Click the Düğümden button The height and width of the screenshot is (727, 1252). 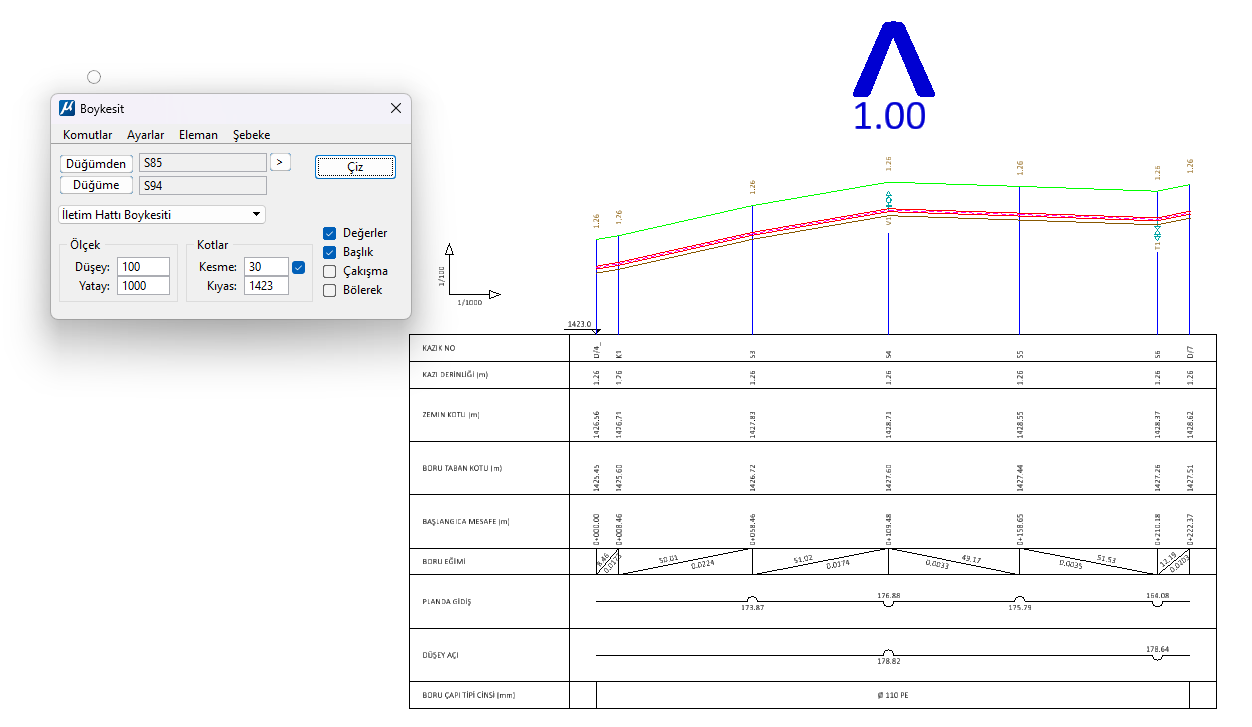(x=96, y=163)
